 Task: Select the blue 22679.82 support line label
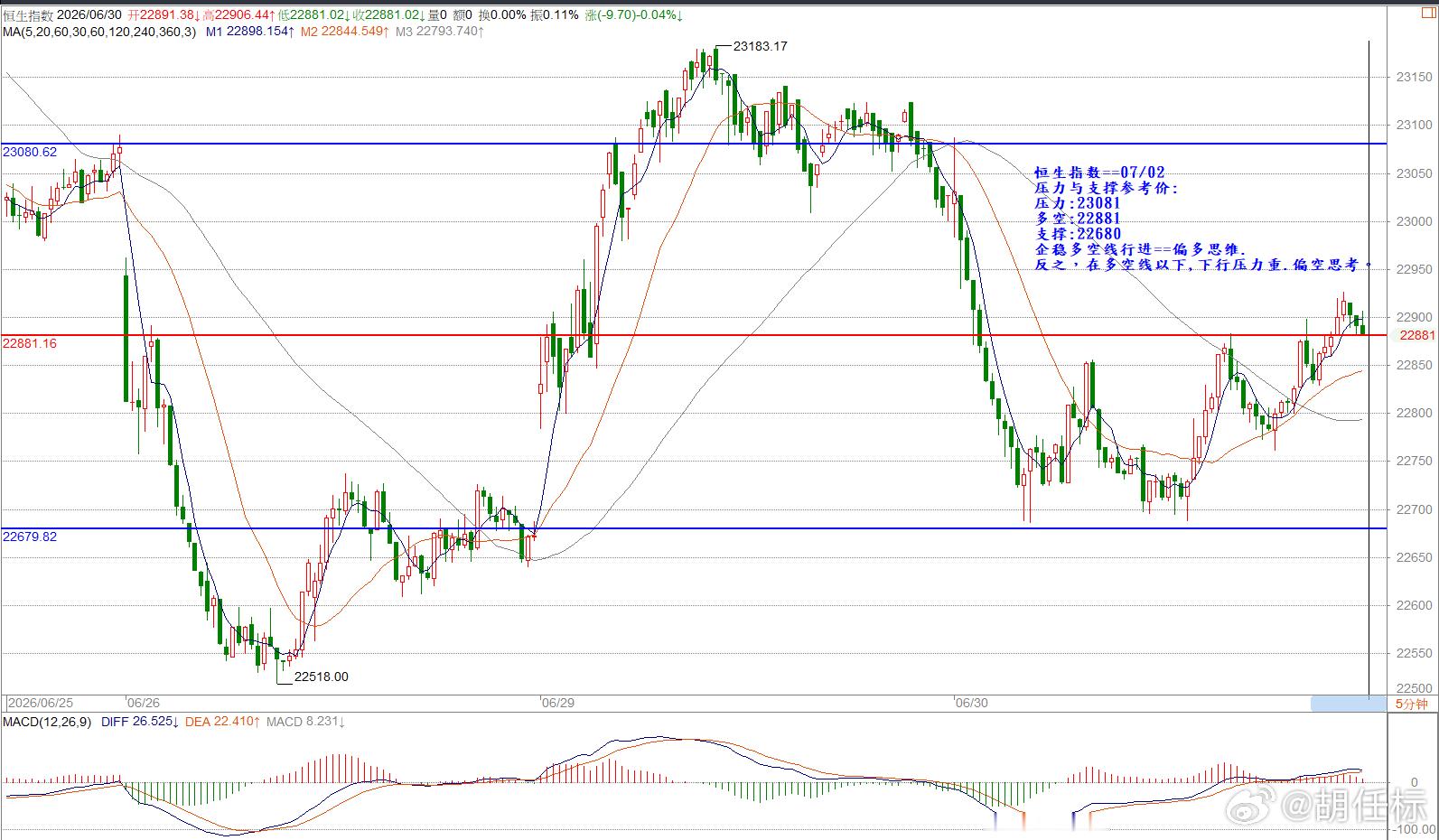(x=30, y=537)
